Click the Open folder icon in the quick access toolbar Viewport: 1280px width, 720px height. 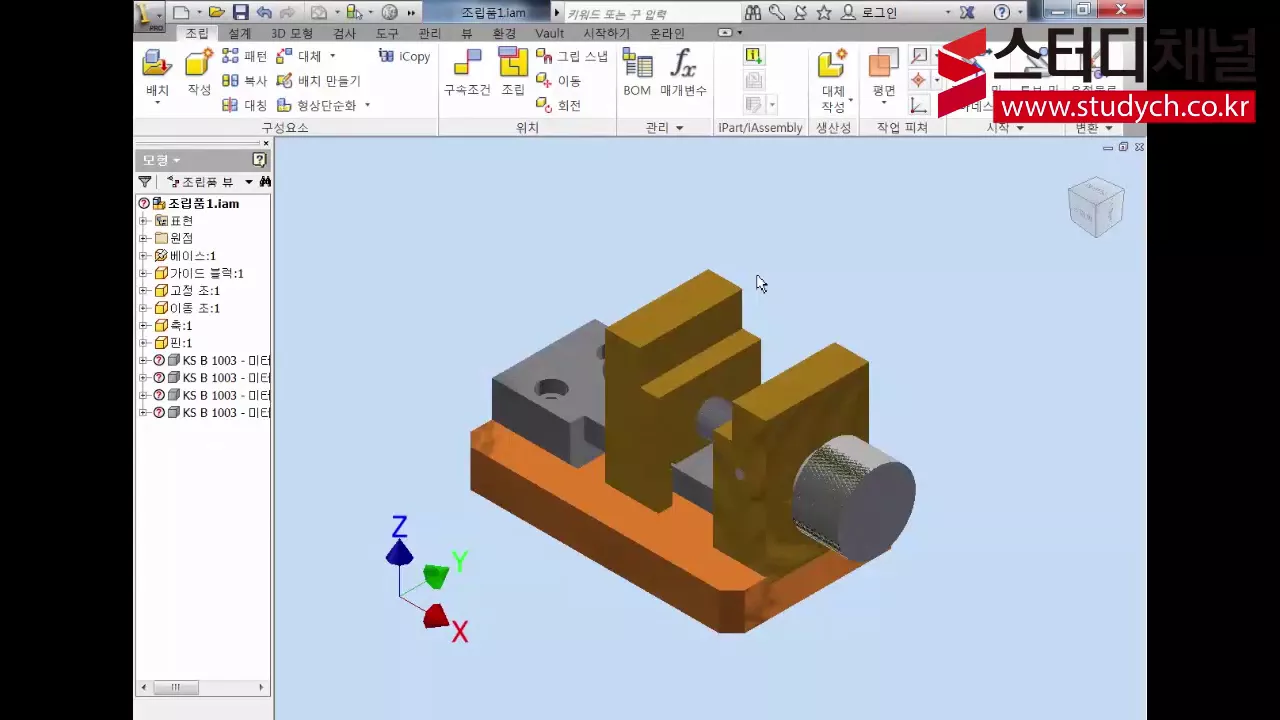point(216,12)
